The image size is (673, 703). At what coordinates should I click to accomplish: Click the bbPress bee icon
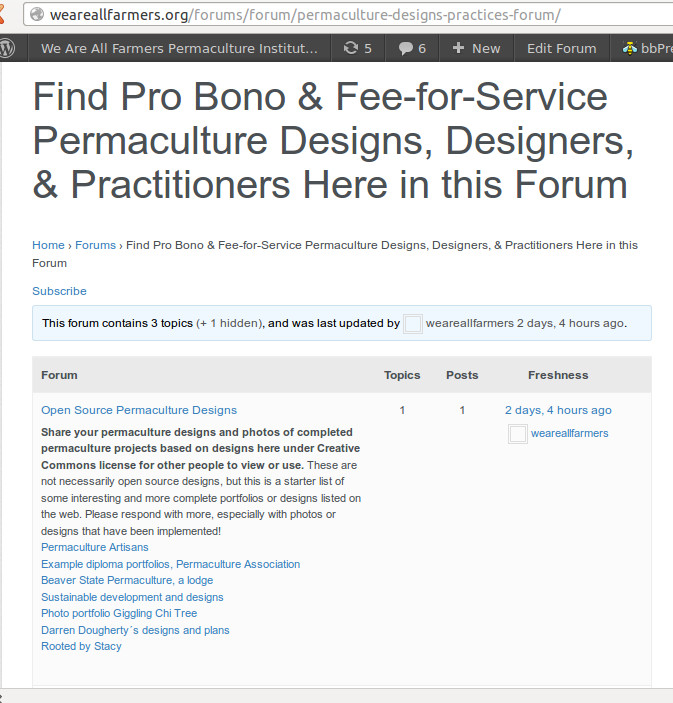(630, 48)
